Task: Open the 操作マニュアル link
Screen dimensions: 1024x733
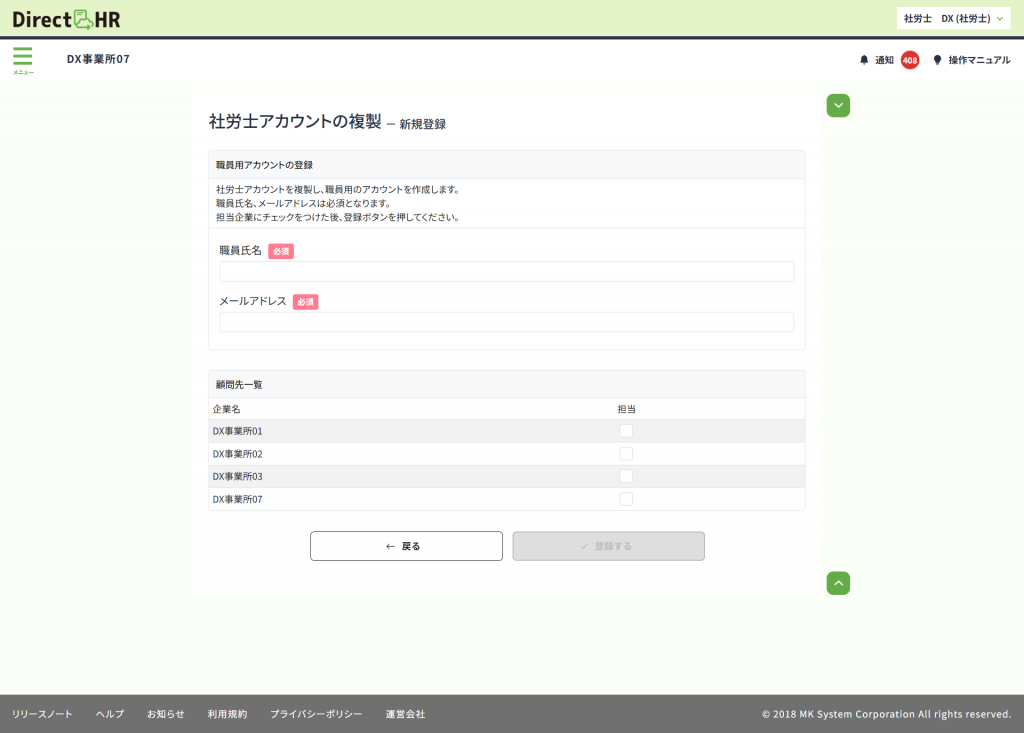Action: tap(979, 60)
